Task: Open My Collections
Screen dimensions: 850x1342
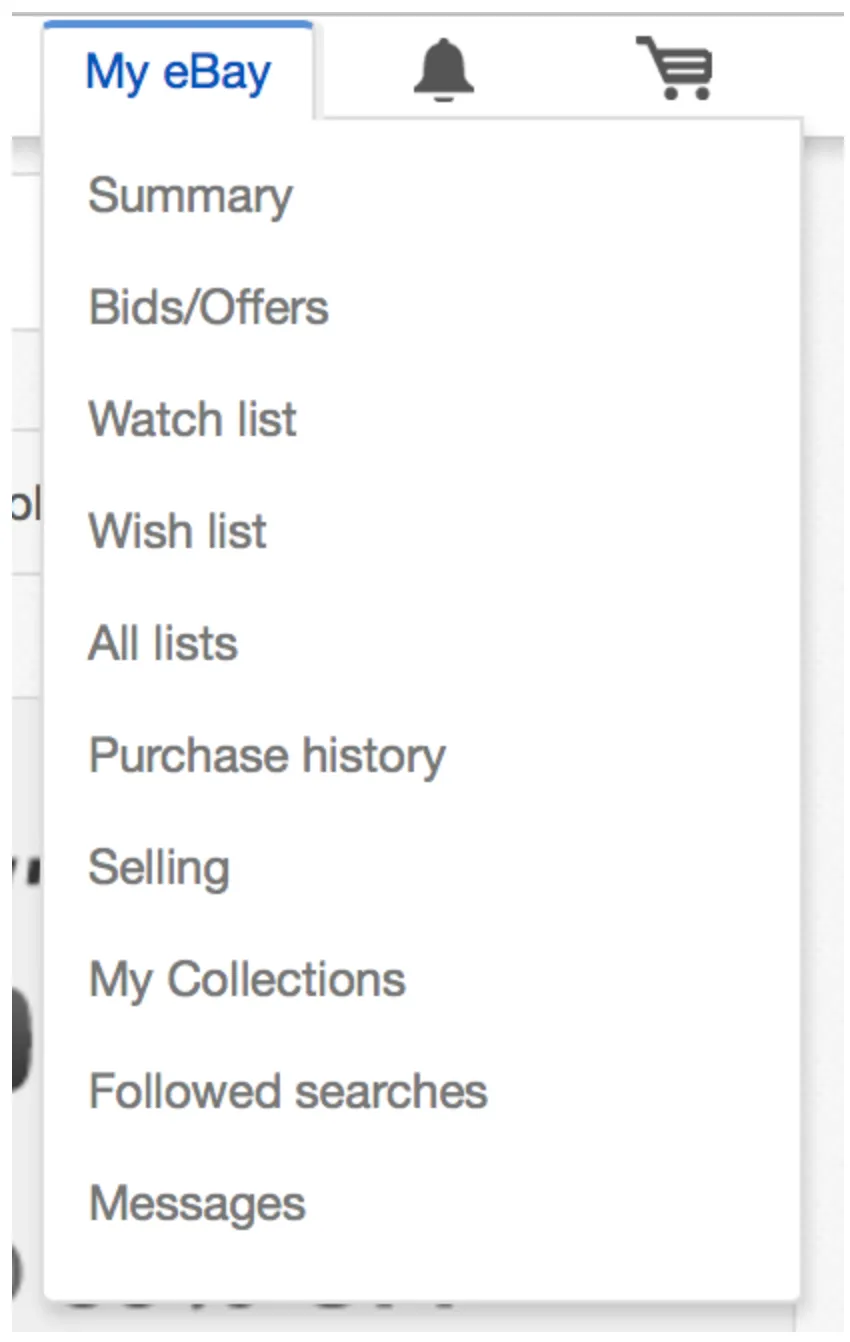Action: [247, 979]
